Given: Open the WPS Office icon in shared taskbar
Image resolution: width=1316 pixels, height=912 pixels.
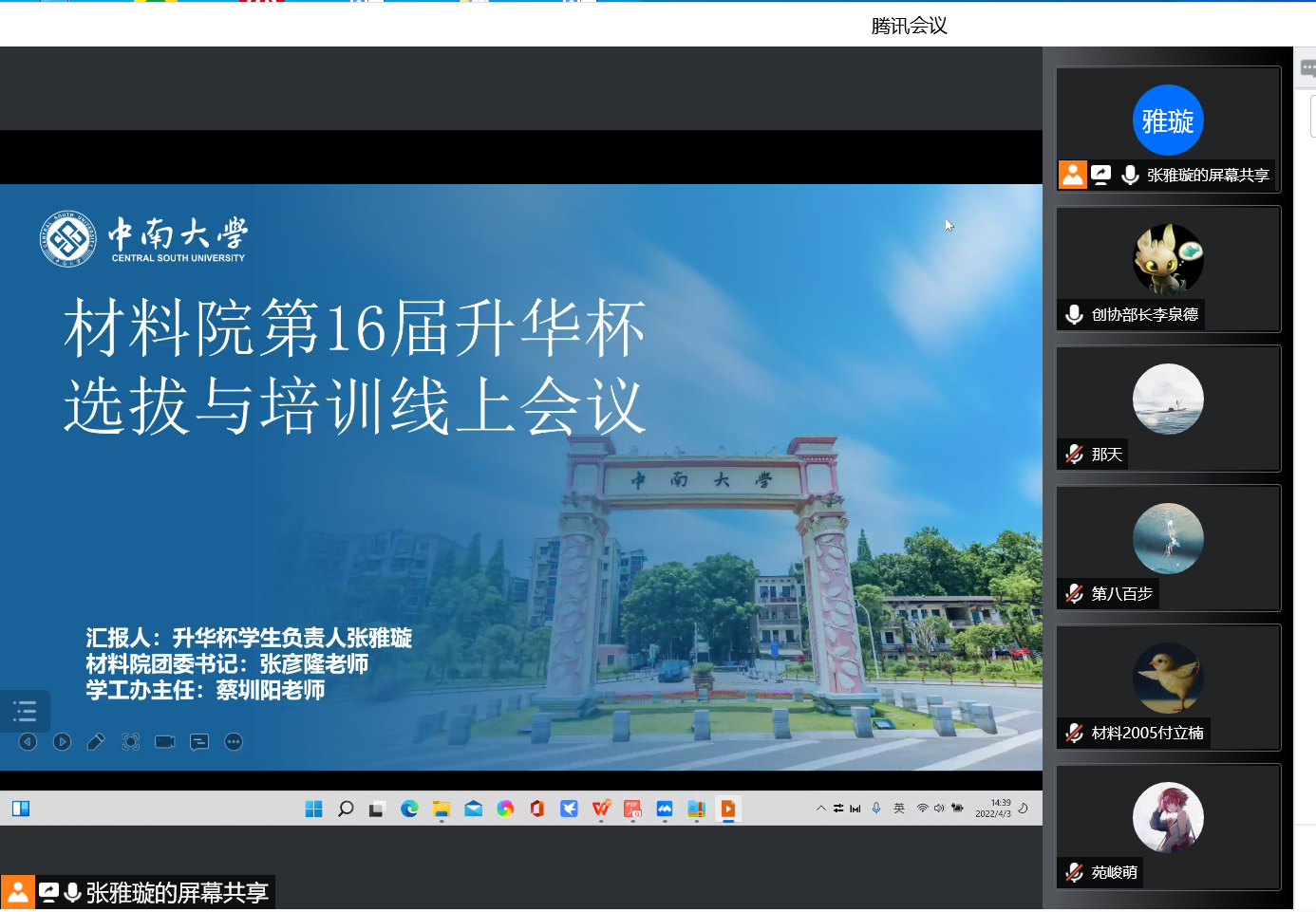Looking at the screenshot, I should point(601,809).
